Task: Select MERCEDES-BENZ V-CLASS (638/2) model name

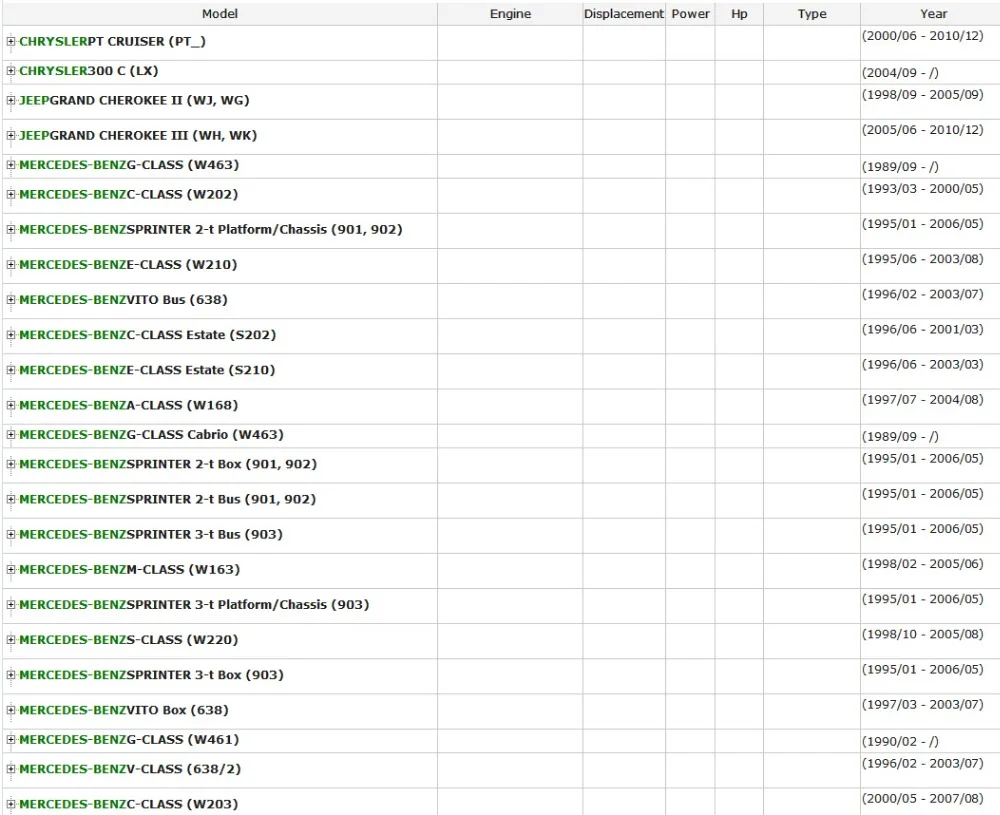Action: click(130, 768)
